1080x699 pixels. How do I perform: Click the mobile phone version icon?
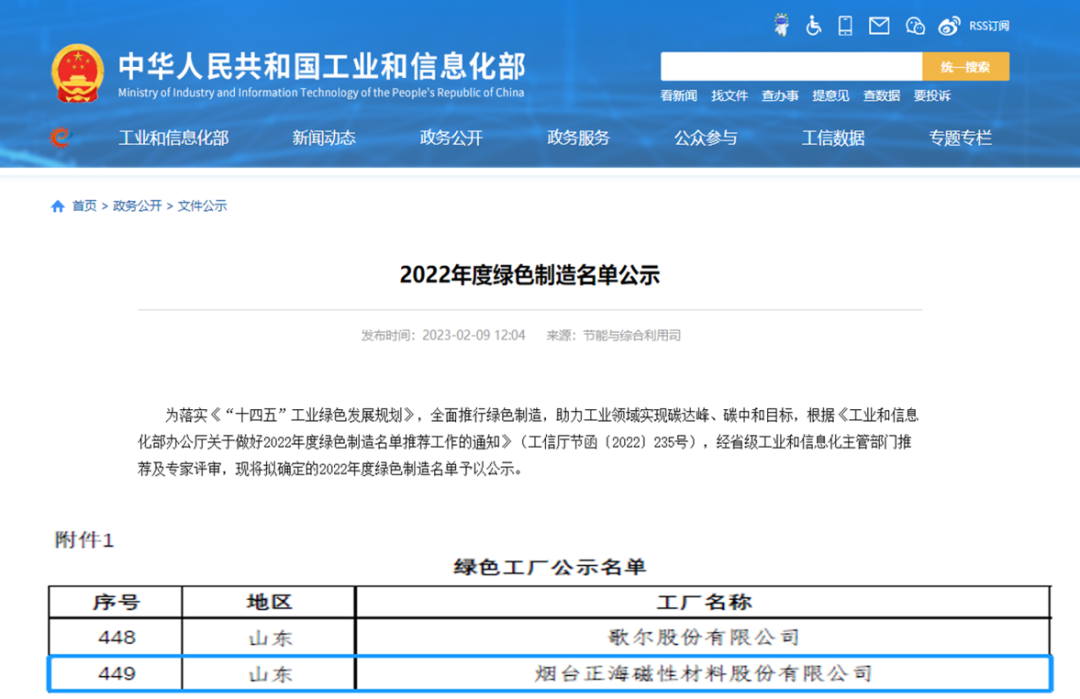(845, 26)
